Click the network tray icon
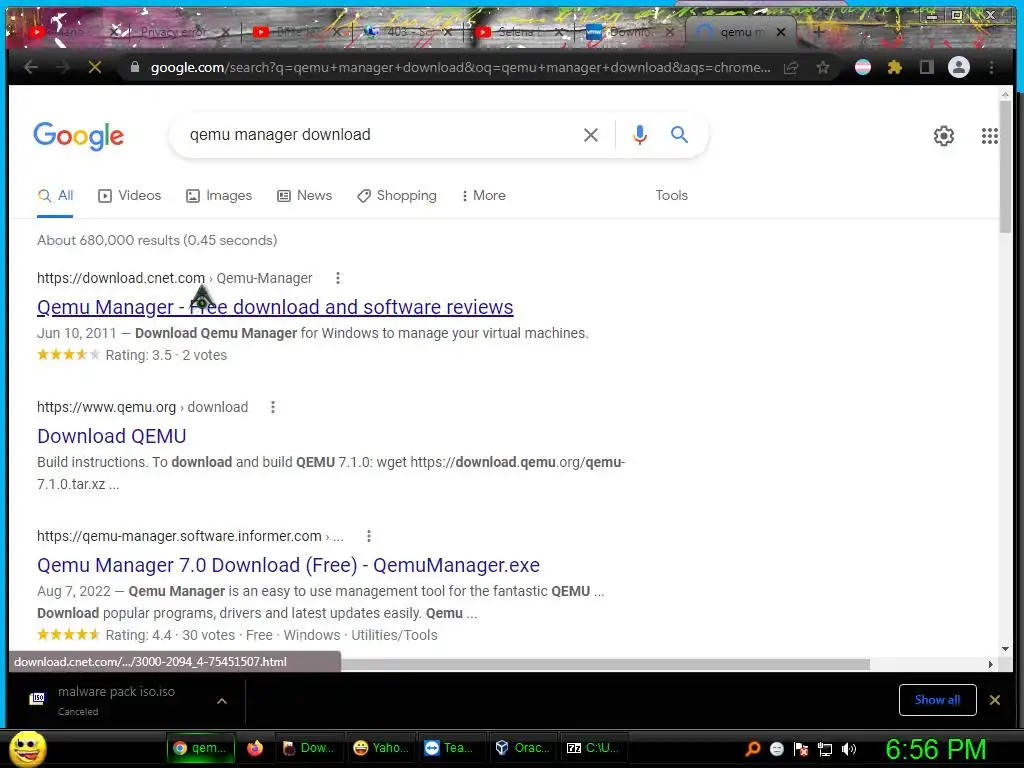This screenshot has width=1024, height=768. [825, 749]
